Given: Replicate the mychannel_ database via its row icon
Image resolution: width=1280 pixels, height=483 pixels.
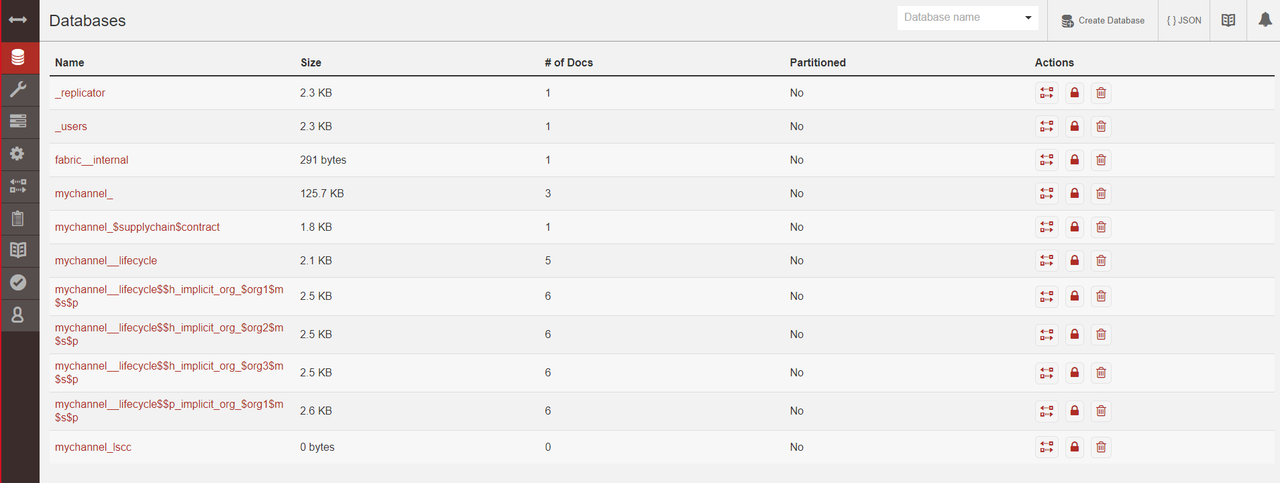Looking at the screenshot, I should pyautogui.click(x=1047, y=194).
